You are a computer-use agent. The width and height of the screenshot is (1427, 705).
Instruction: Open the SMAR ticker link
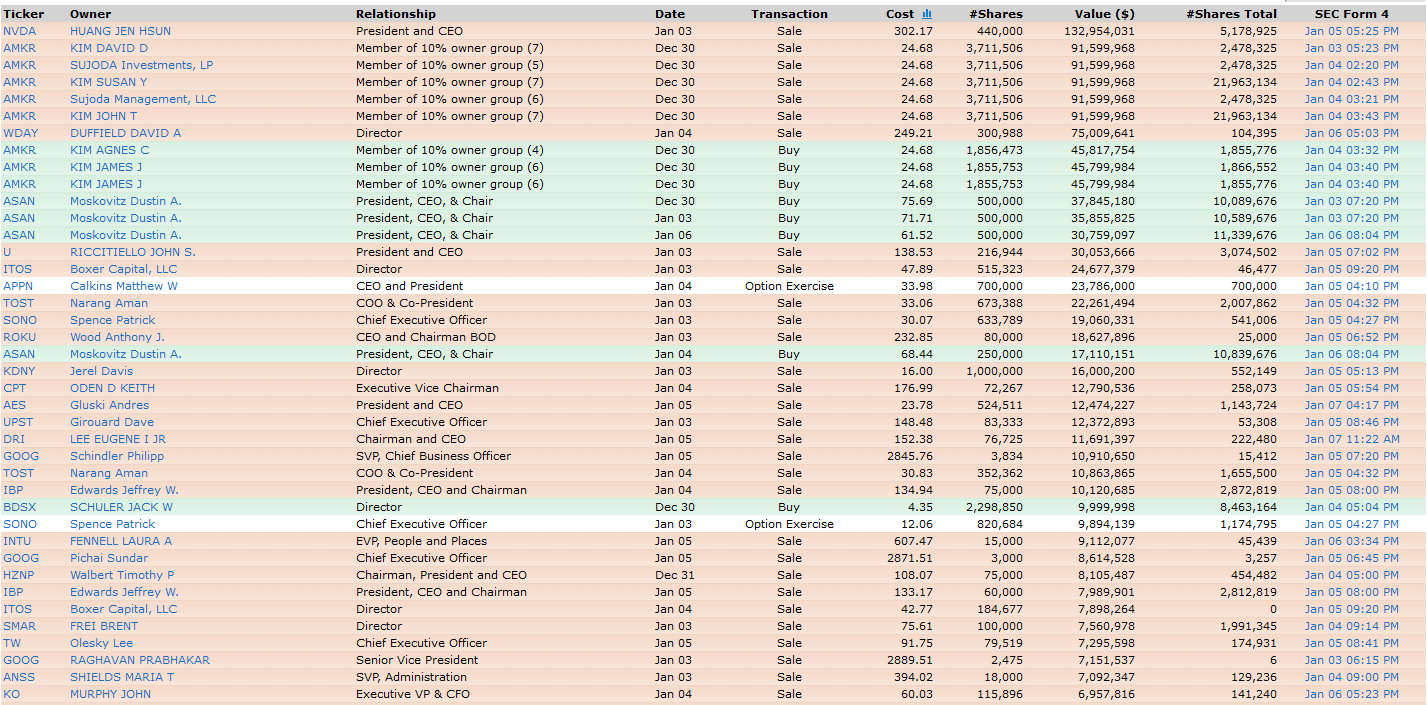pyautogui.click(x=19, y=626)
